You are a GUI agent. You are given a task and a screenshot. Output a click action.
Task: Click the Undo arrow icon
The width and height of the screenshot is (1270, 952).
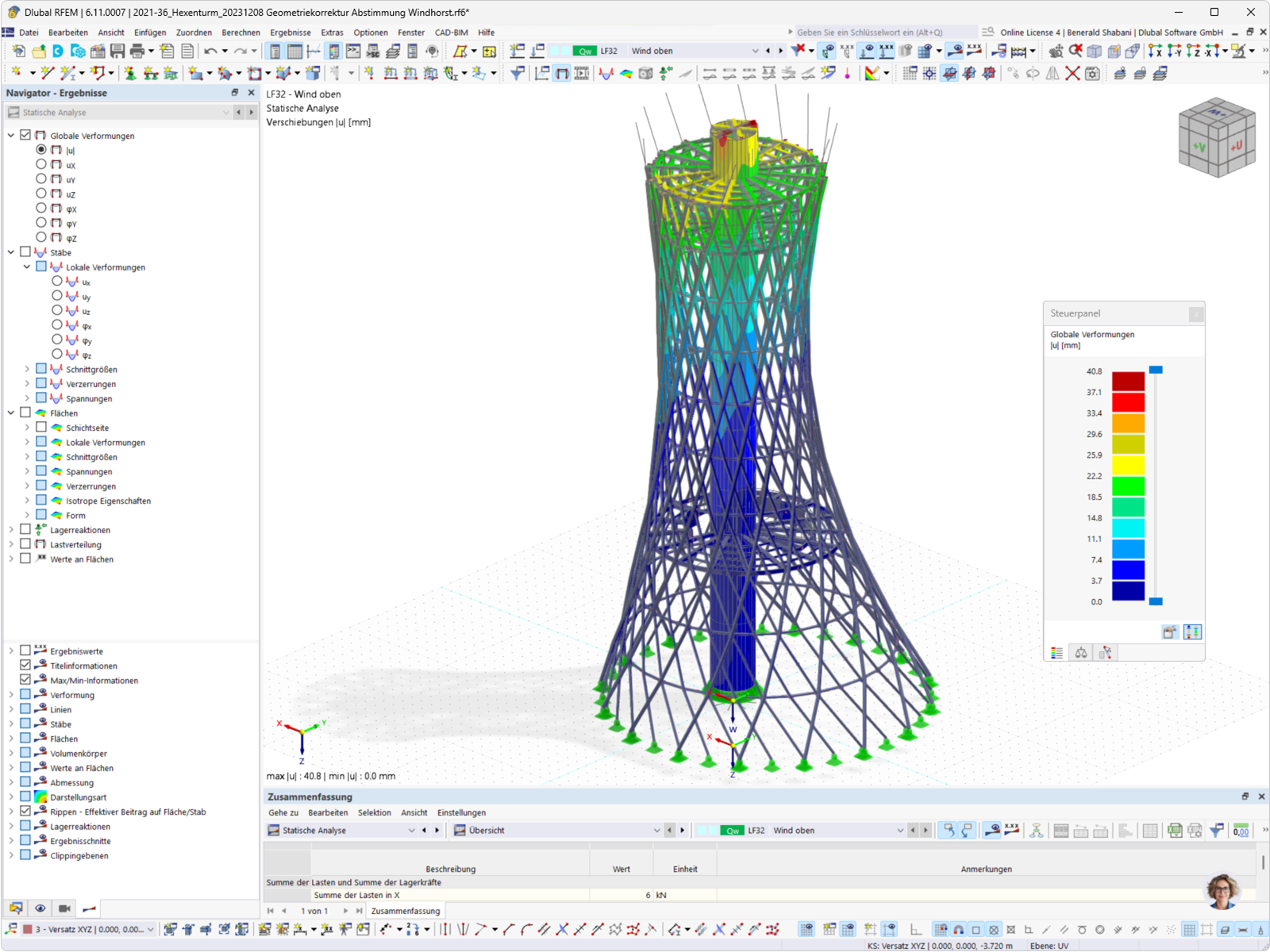pos(210,51)
